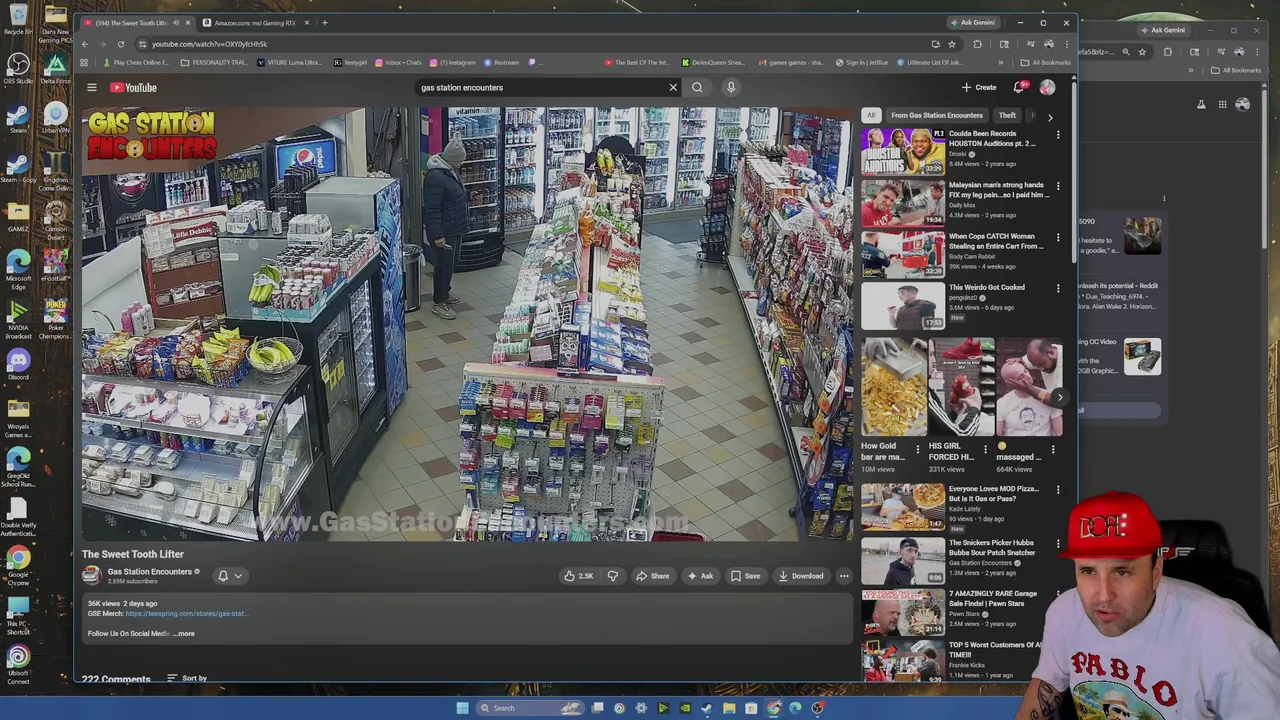Open Task View on the taskbar
Viewport: 1280px width, 720px height.
(598, 708)
